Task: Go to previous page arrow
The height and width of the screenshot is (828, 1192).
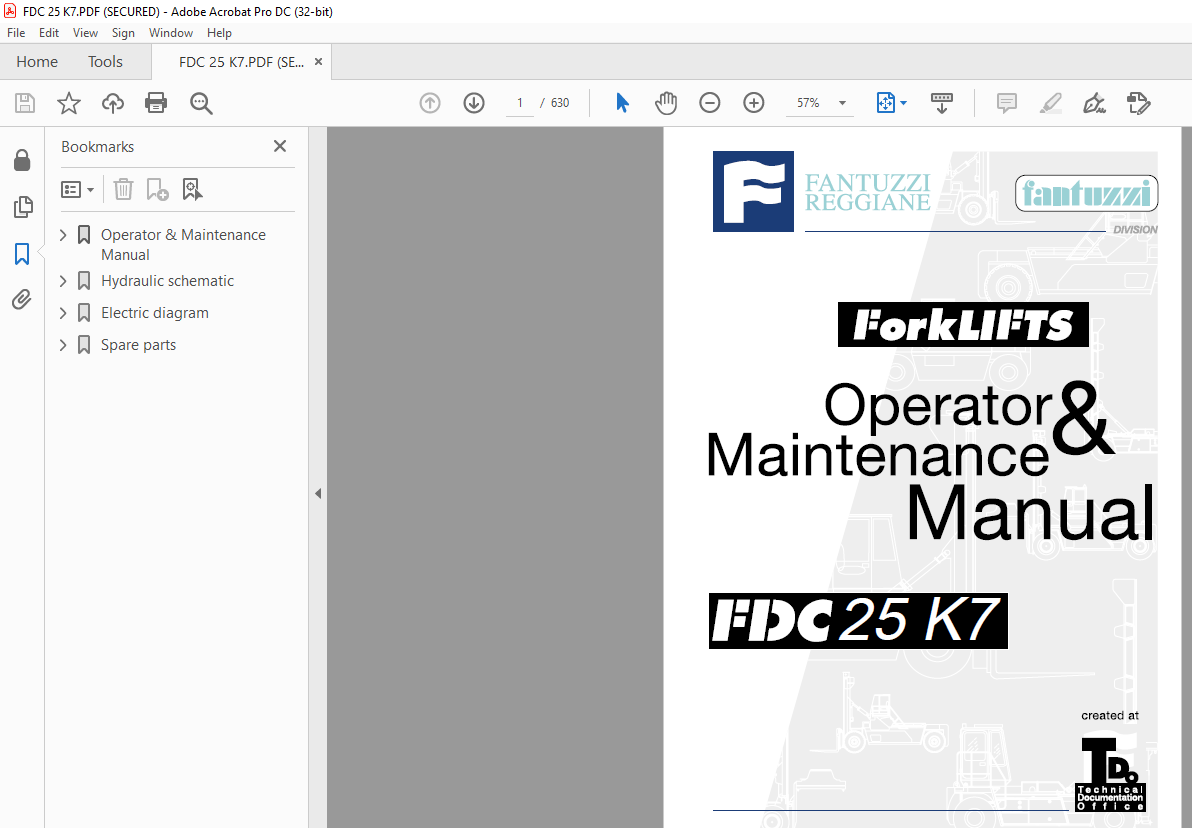Action: (430, 103)
